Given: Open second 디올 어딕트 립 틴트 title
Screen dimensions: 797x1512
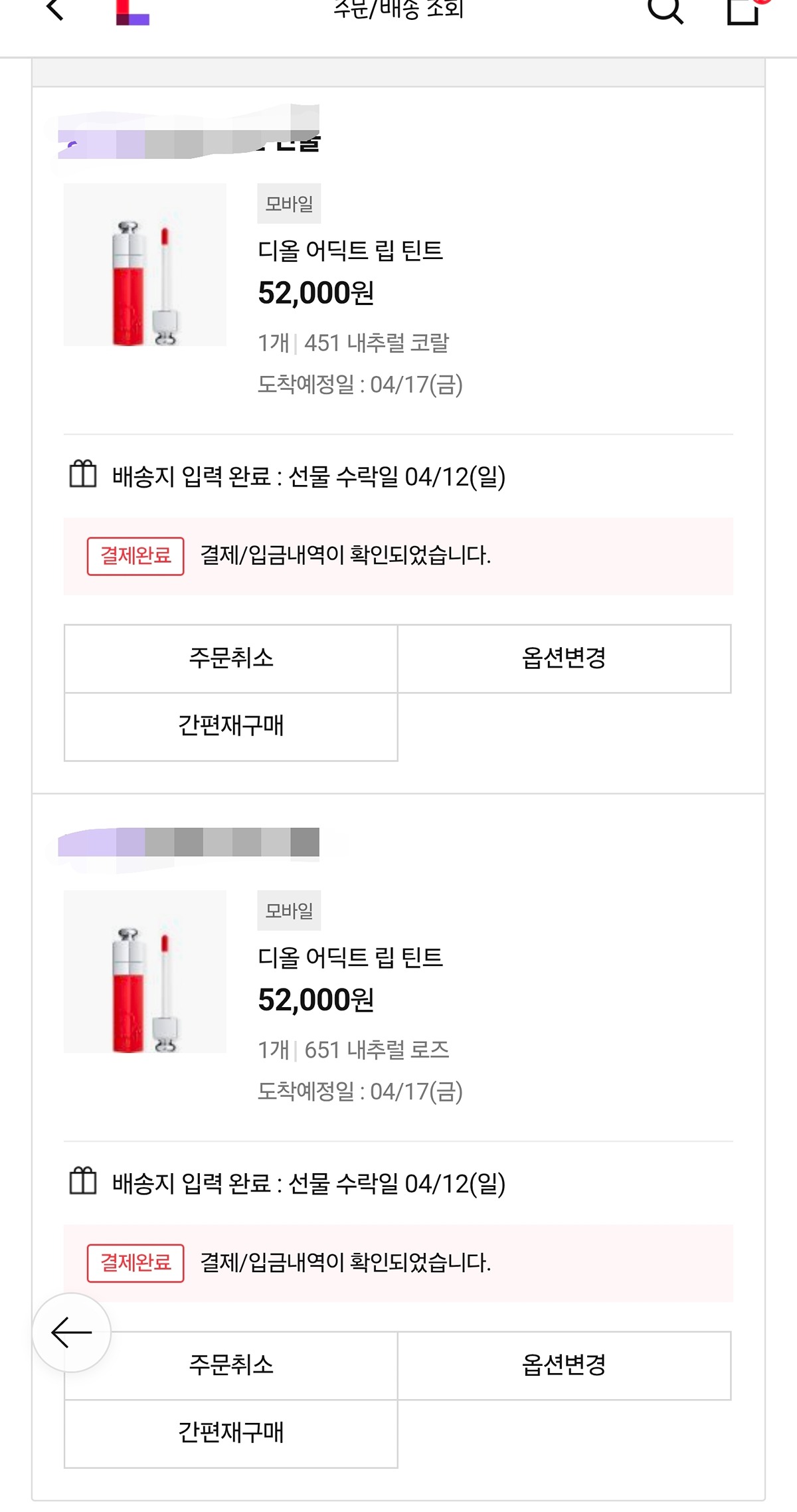Looking at the screenshot, I should (x=350, y=957).
